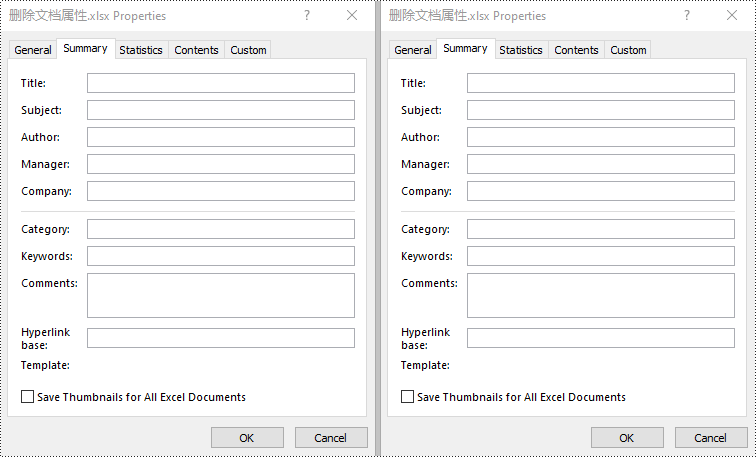Click Manager field in left dialog
The image size is (756, 457).
(x=221, y=164)
